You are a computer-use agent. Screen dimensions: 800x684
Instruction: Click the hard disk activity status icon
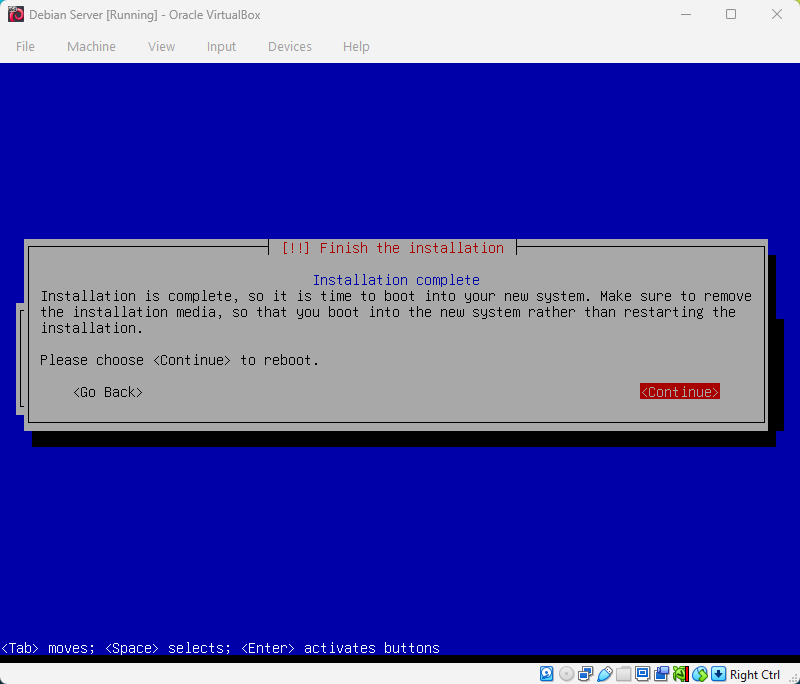point(547,673)
